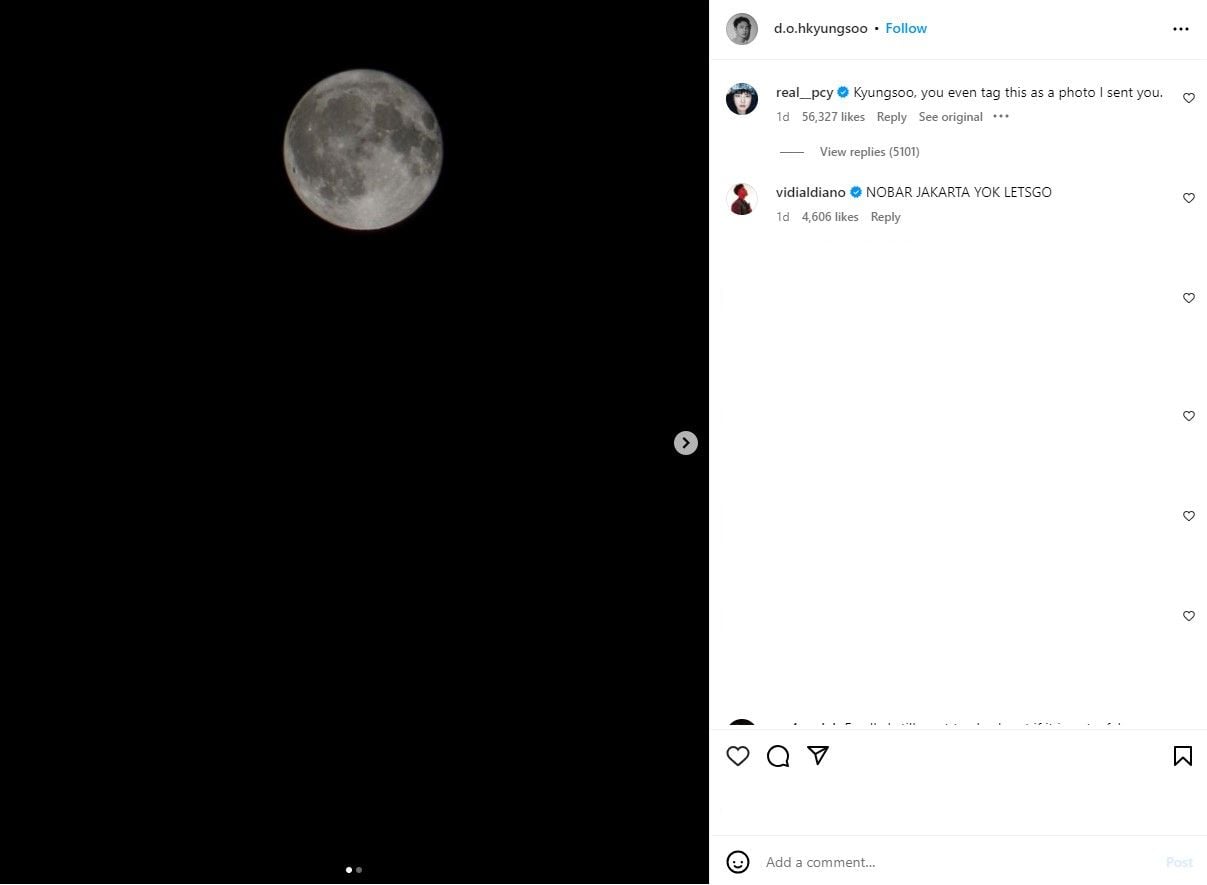1207x885 pixels.
Task: Focus the Add a comment field
Action: click(950, 862)
